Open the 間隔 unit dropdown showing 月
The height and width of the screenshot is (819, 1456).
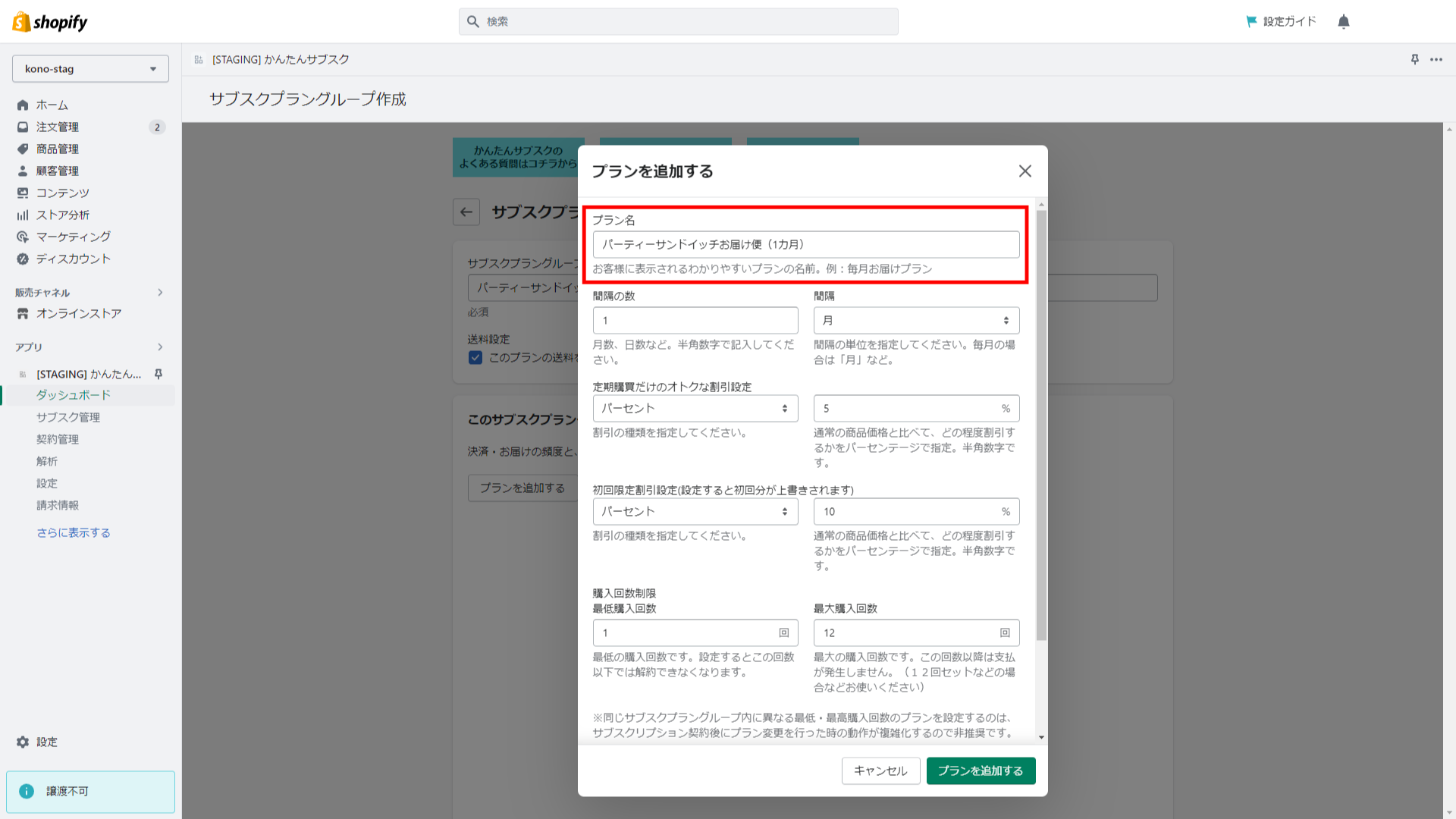tap(915, 321)
